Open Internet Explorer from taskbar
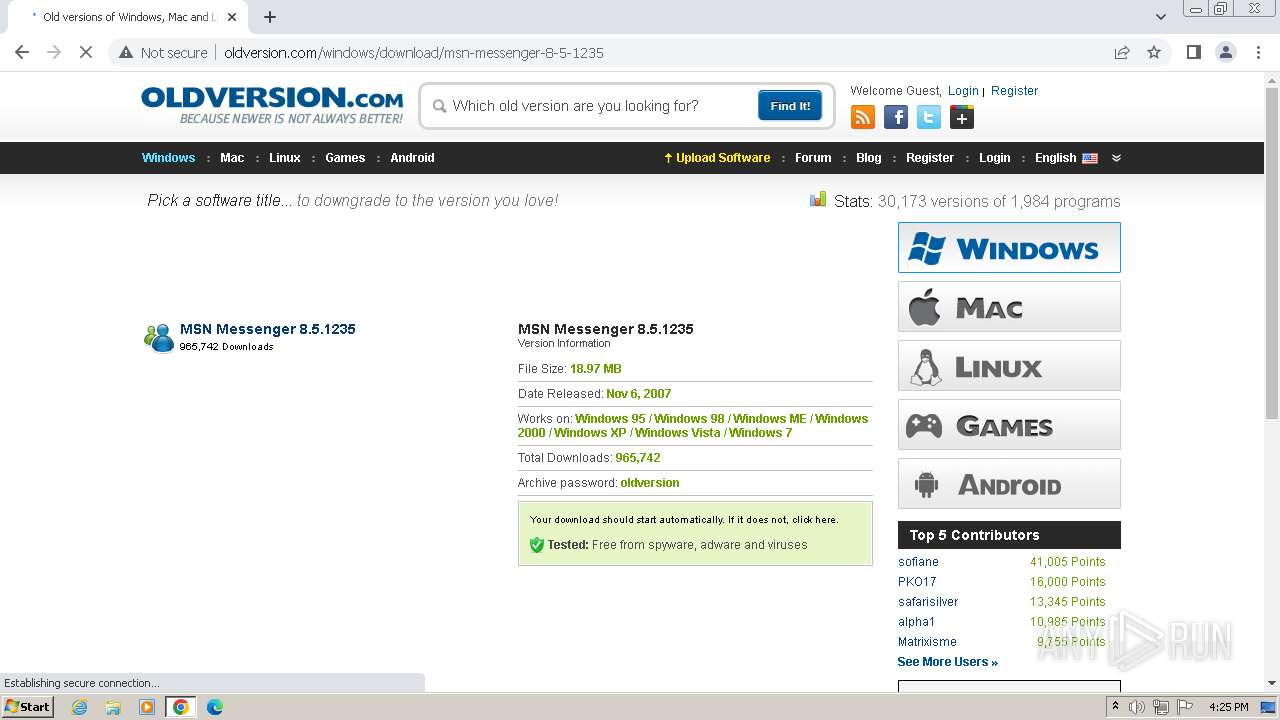 (79, 707)
